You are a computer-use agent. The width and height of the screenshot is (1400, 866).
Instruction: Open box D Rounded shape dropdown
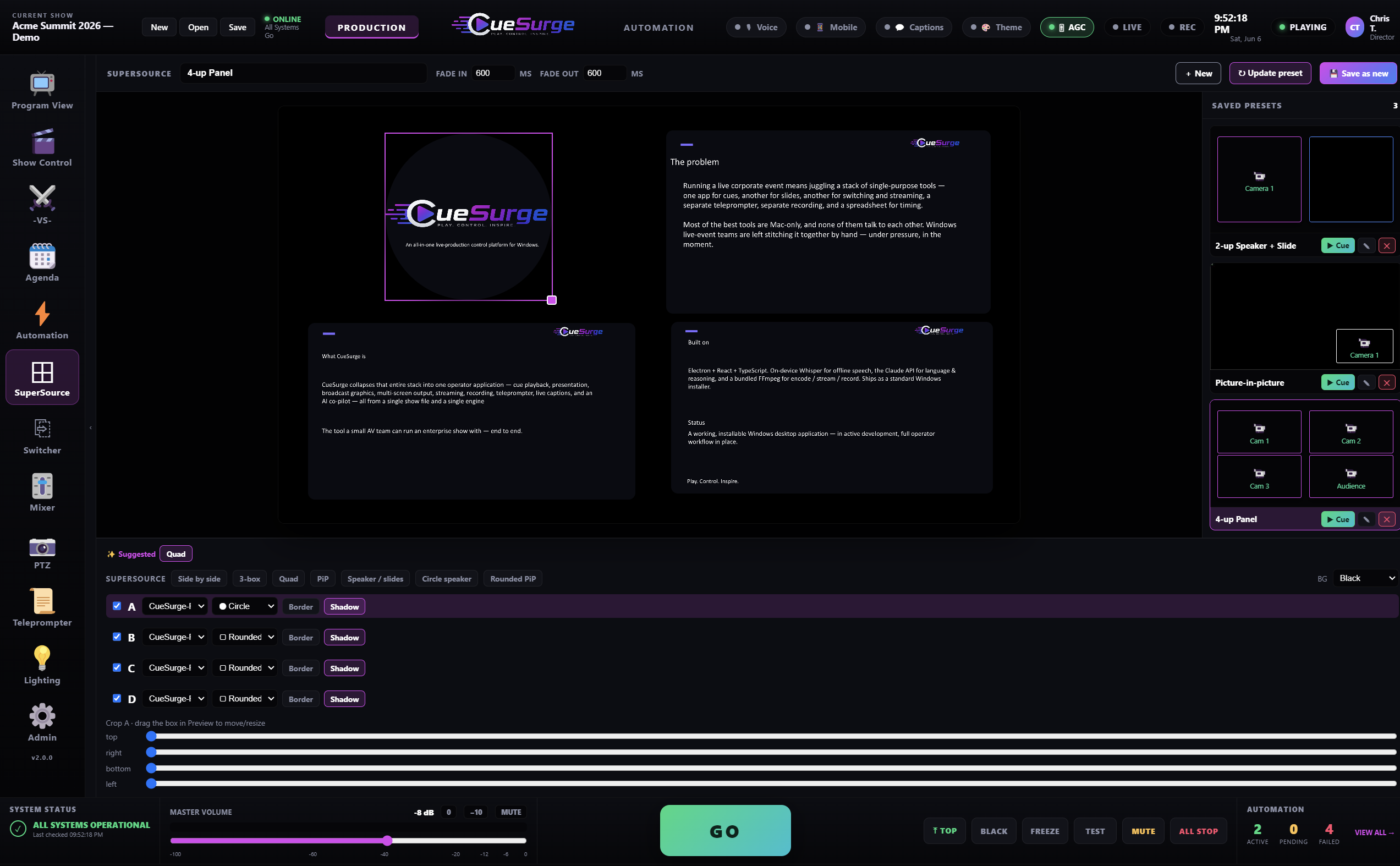(245, 699)
